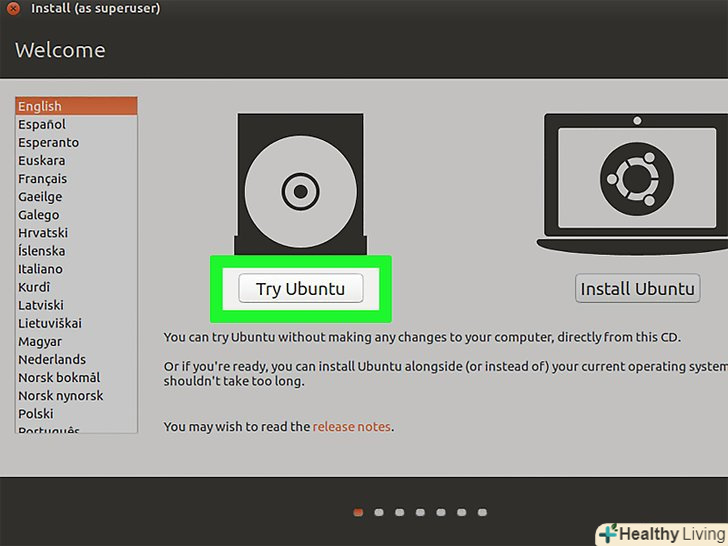Screen dimensions: 728x546
Task: Click the CD disc icon above Try Ubuntu
Action: (x=300, y=184)
